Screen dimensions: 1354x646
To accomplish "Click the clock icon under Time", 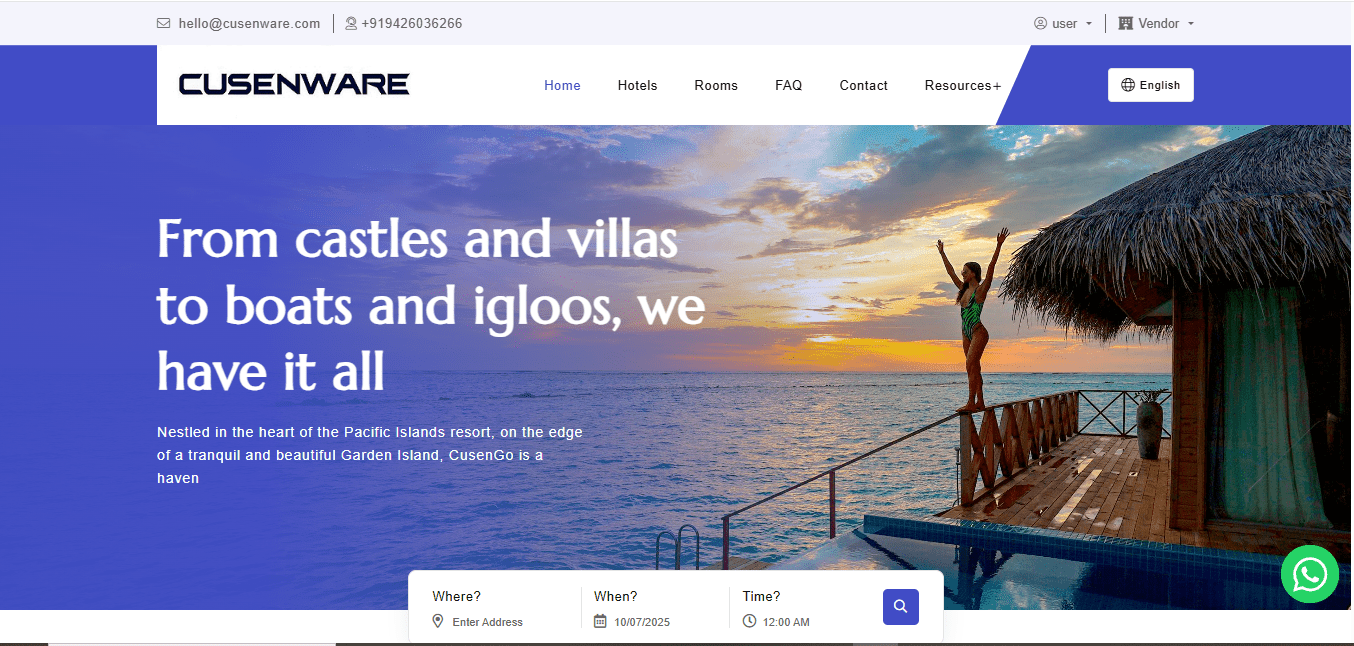I will (x=750, y=621).
